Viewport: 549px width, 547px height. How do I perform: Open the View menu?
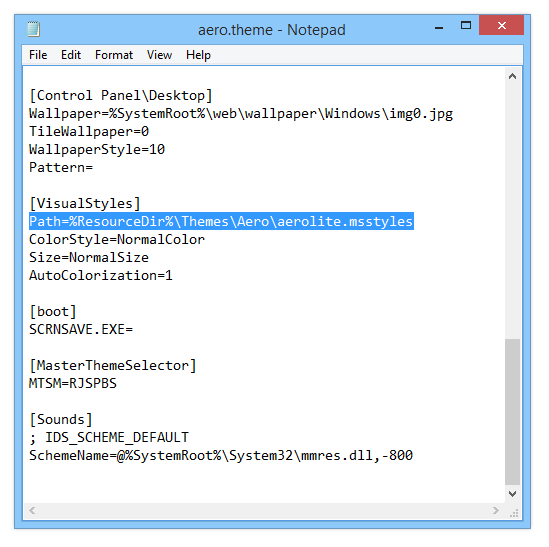point(159,55)
